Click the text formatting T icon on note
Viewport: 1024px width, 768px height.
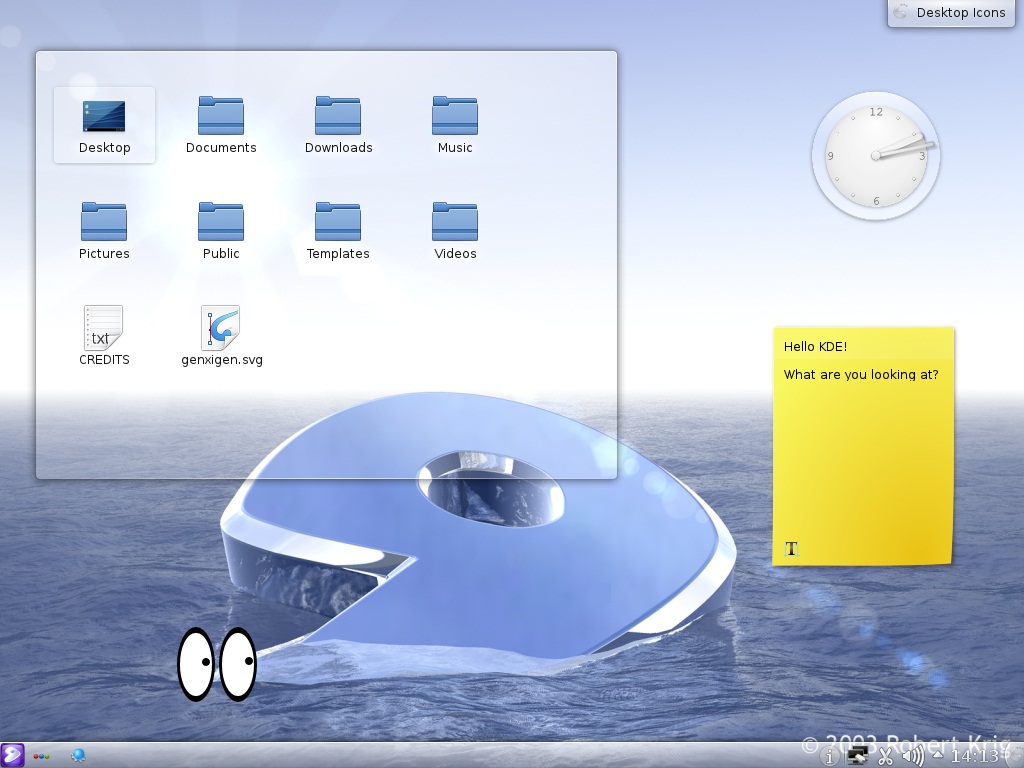[792, 549]
